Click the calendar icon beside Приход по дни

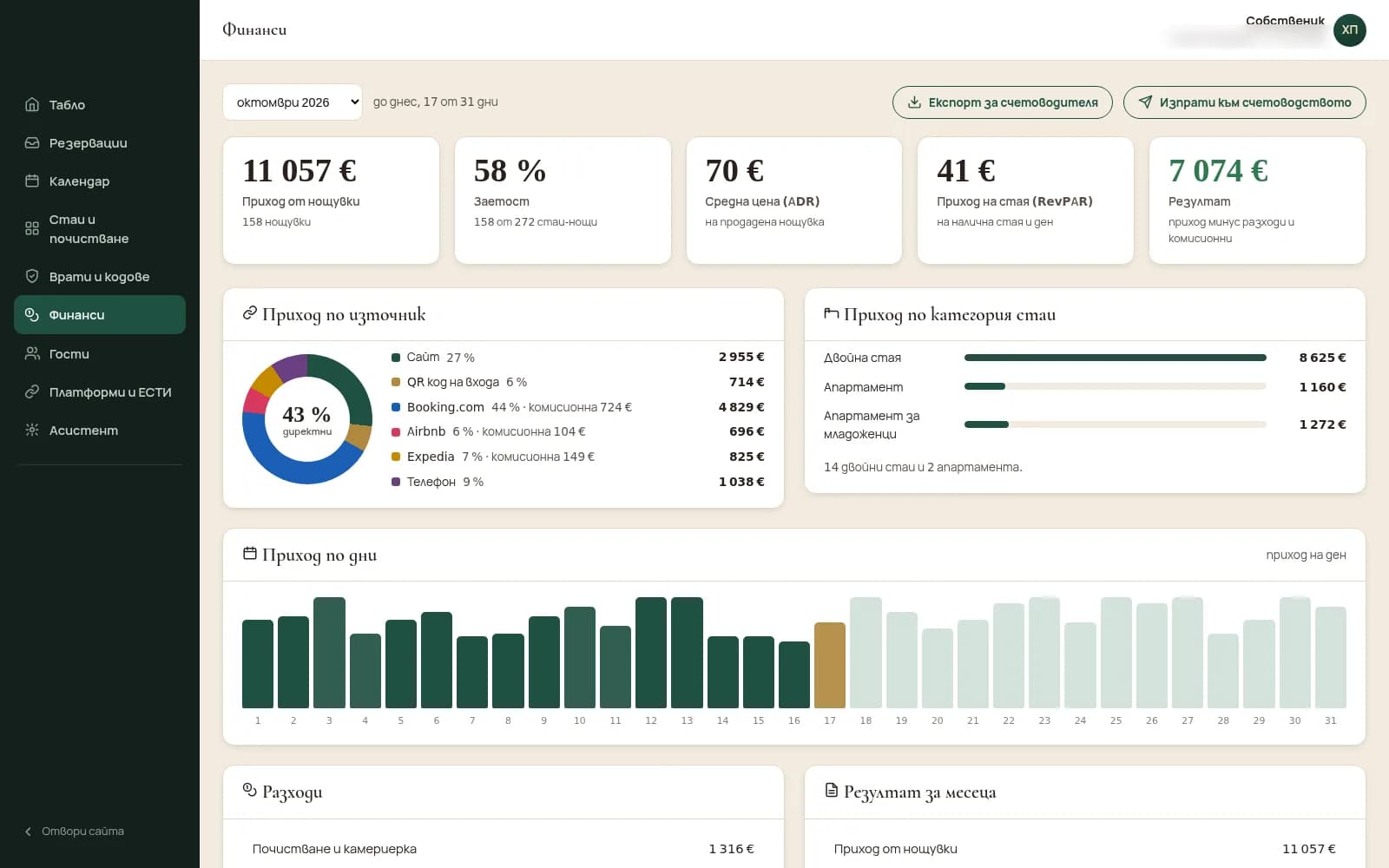click(x=250, y=554)
